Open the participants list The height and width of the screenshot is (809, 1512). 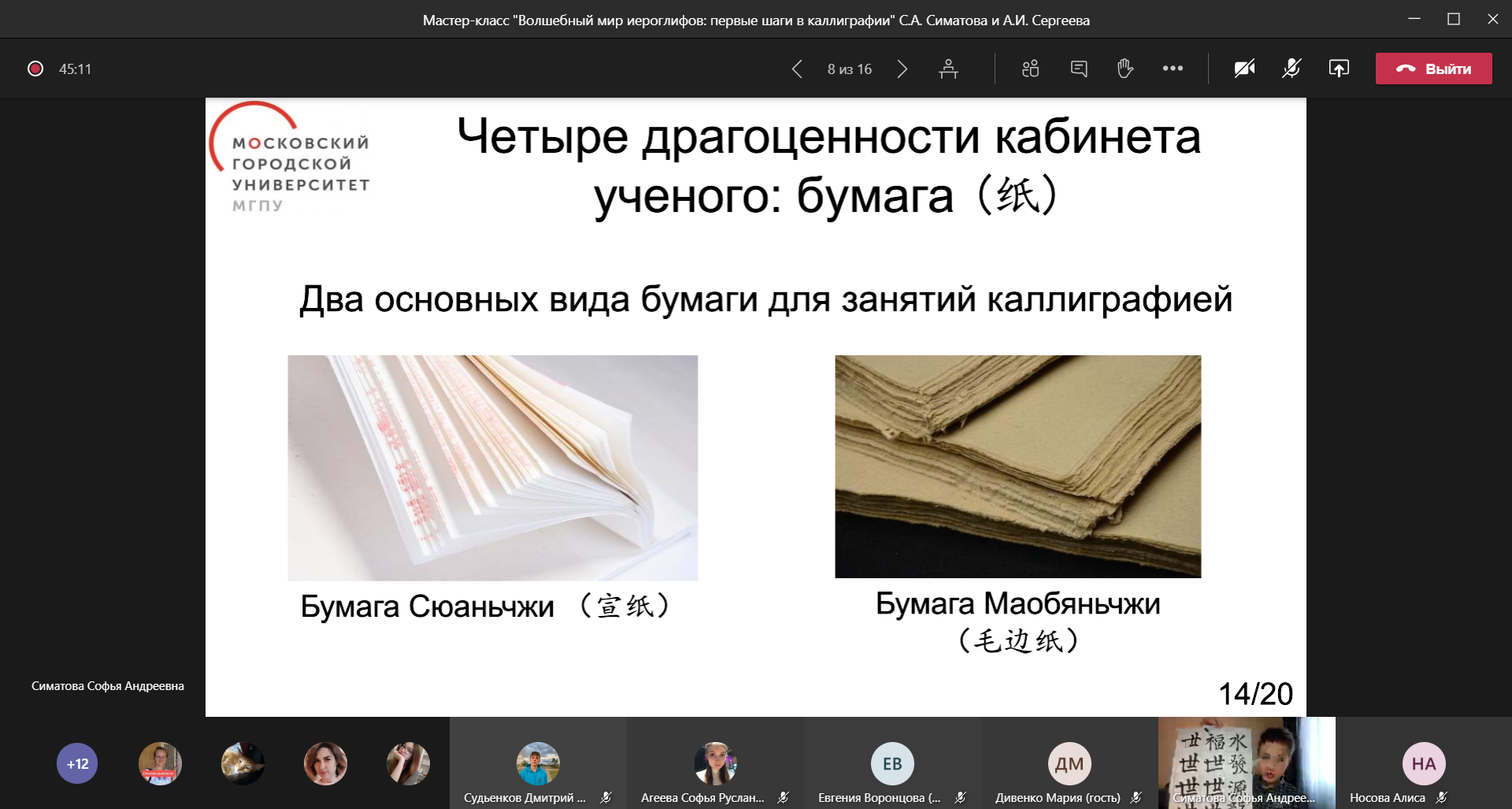[x=1028, y=69]
